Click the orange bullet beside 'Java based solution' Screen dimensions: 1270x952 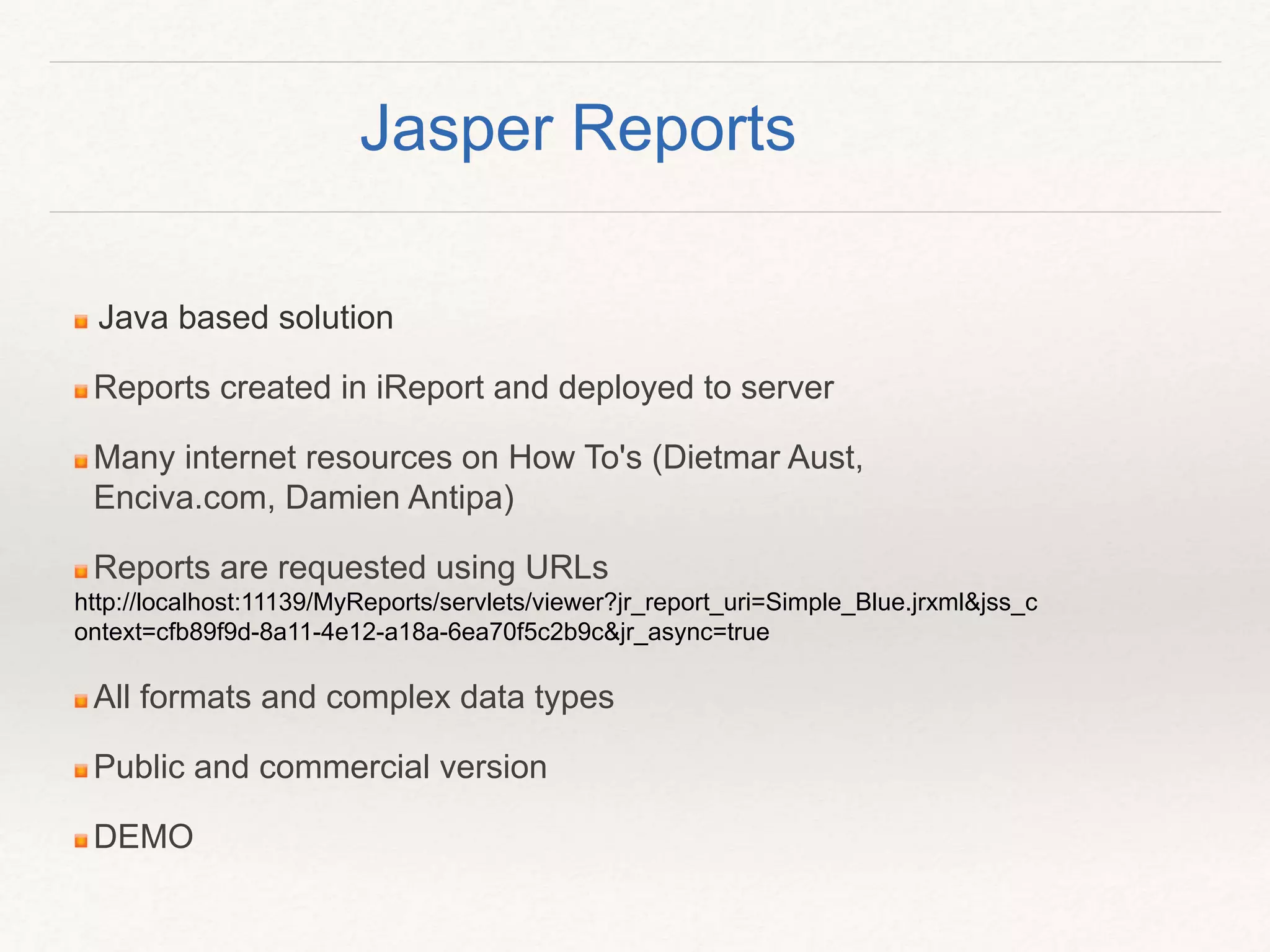pyautogui.click(x=81, y=322)
